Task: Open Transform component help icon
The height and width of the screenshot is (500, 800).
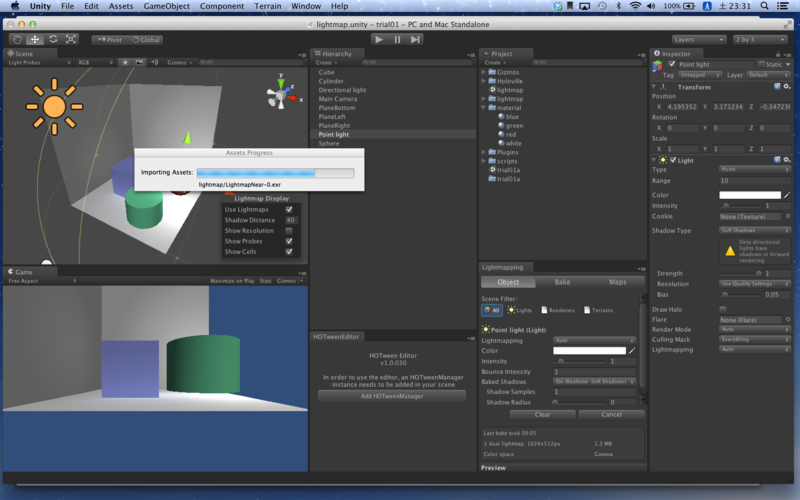Action: click(777, 87)
